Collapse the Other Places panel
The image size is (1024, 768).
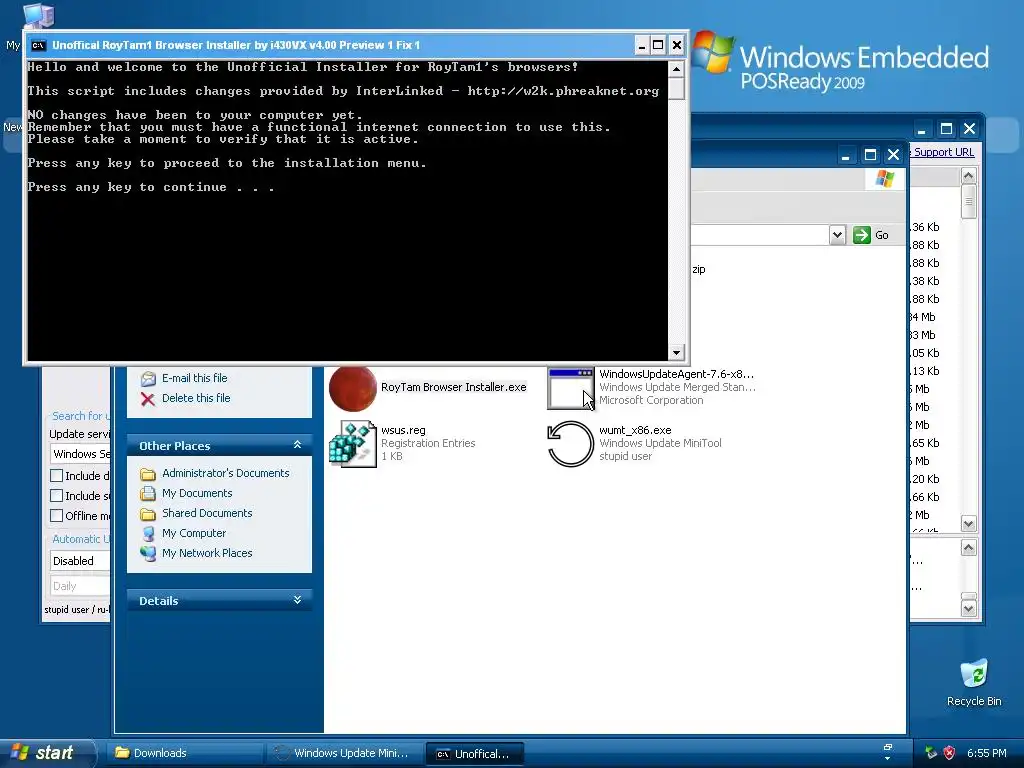click(297, 445)
